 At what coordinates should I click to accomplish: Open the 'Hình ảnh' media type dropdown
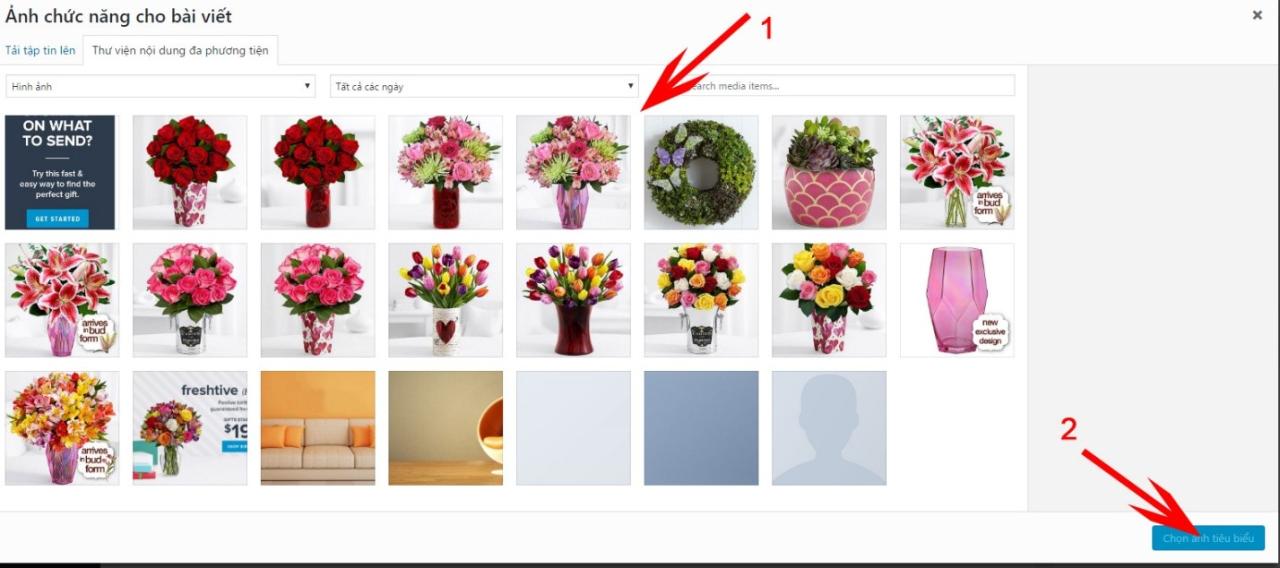[160, 86]
